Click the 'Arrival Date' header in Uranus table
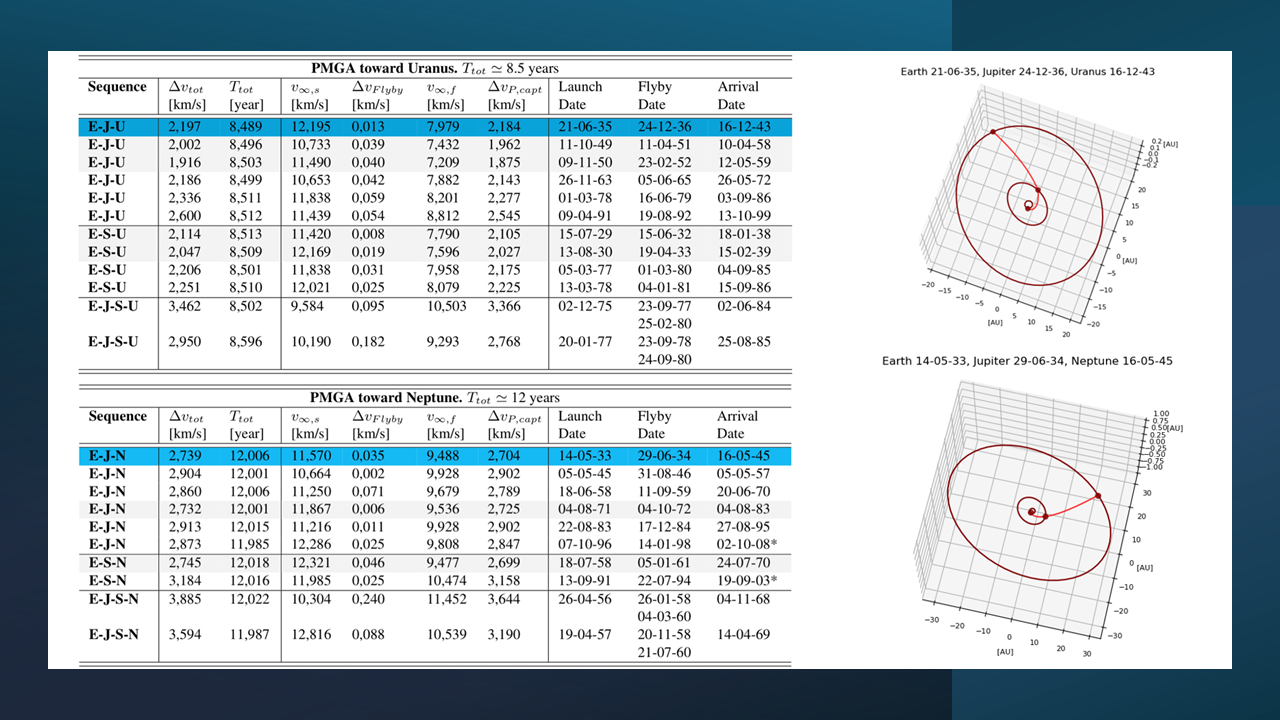The height and width of the screenshot is (720, 1280). [738, 96]
